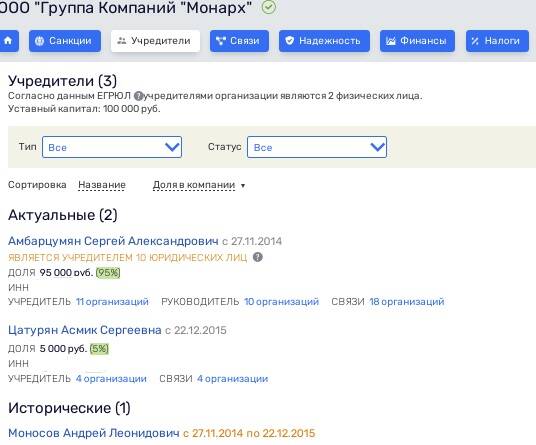Viewport: 536px width, 445px height.
Task: Expand the Тип dropdown
Action: (112, 147)
